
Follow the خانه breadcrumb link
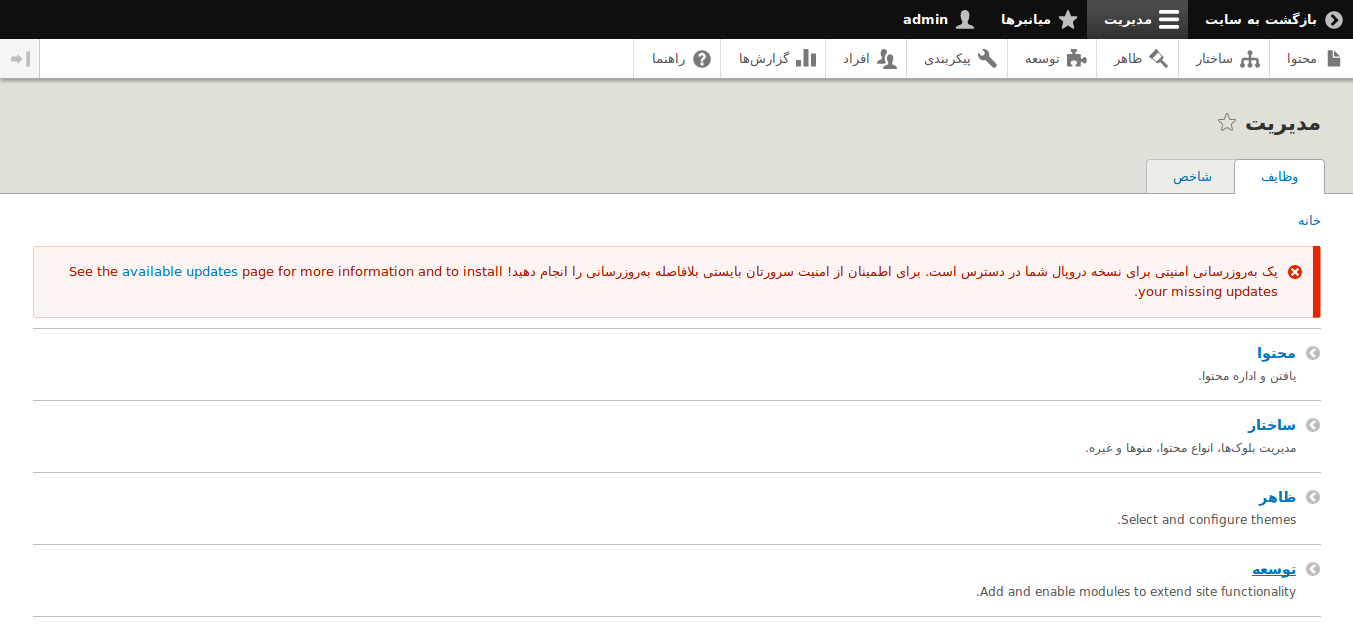click(x=1309, y=220)
